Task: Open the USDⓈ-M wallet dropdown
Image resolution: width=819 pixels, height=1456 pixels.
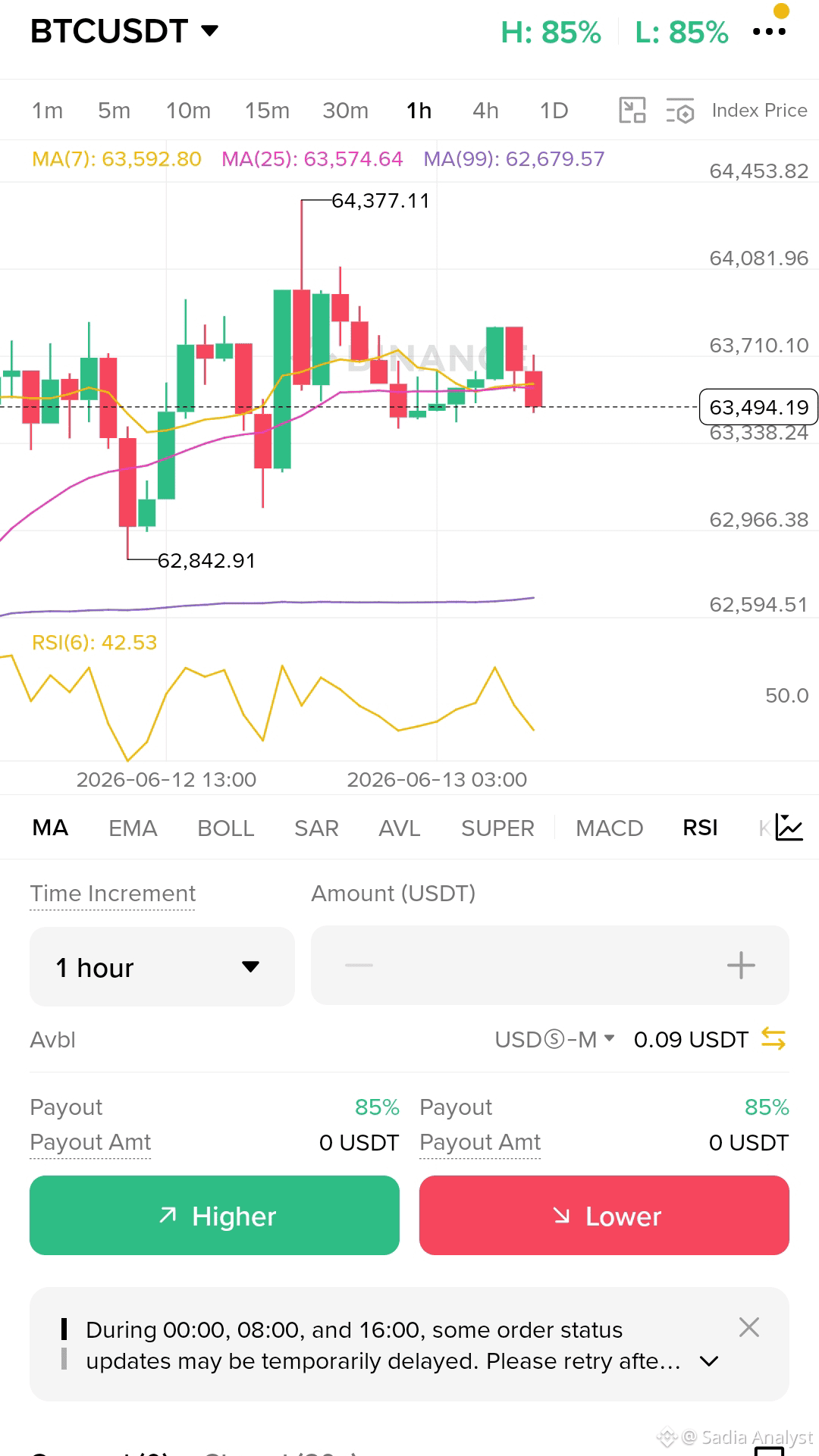Action: click(x=554, y=1039)
